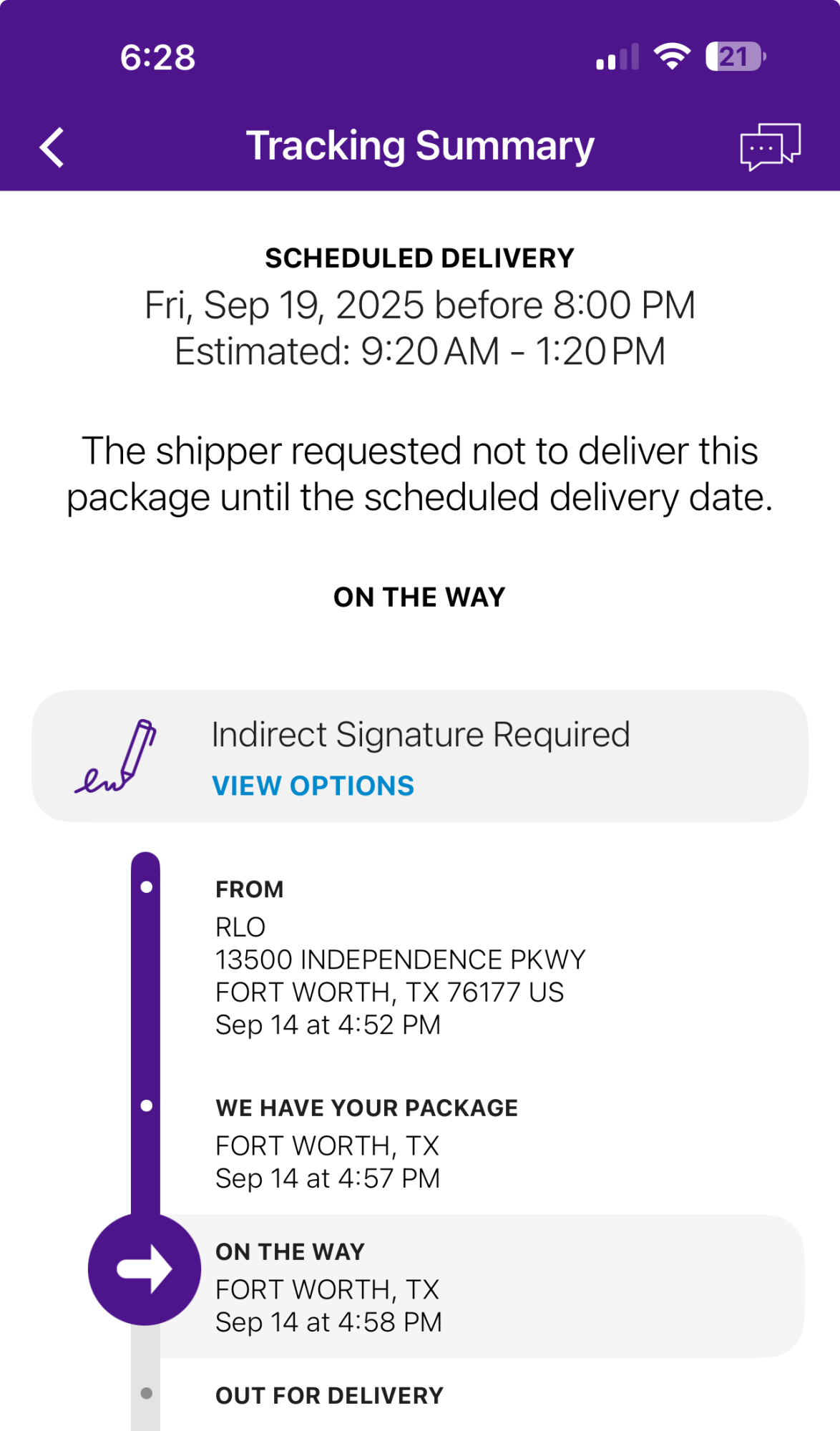The image size is (840, 1431).
Task: Tap the signature pen icon
Action: (115, 756)
